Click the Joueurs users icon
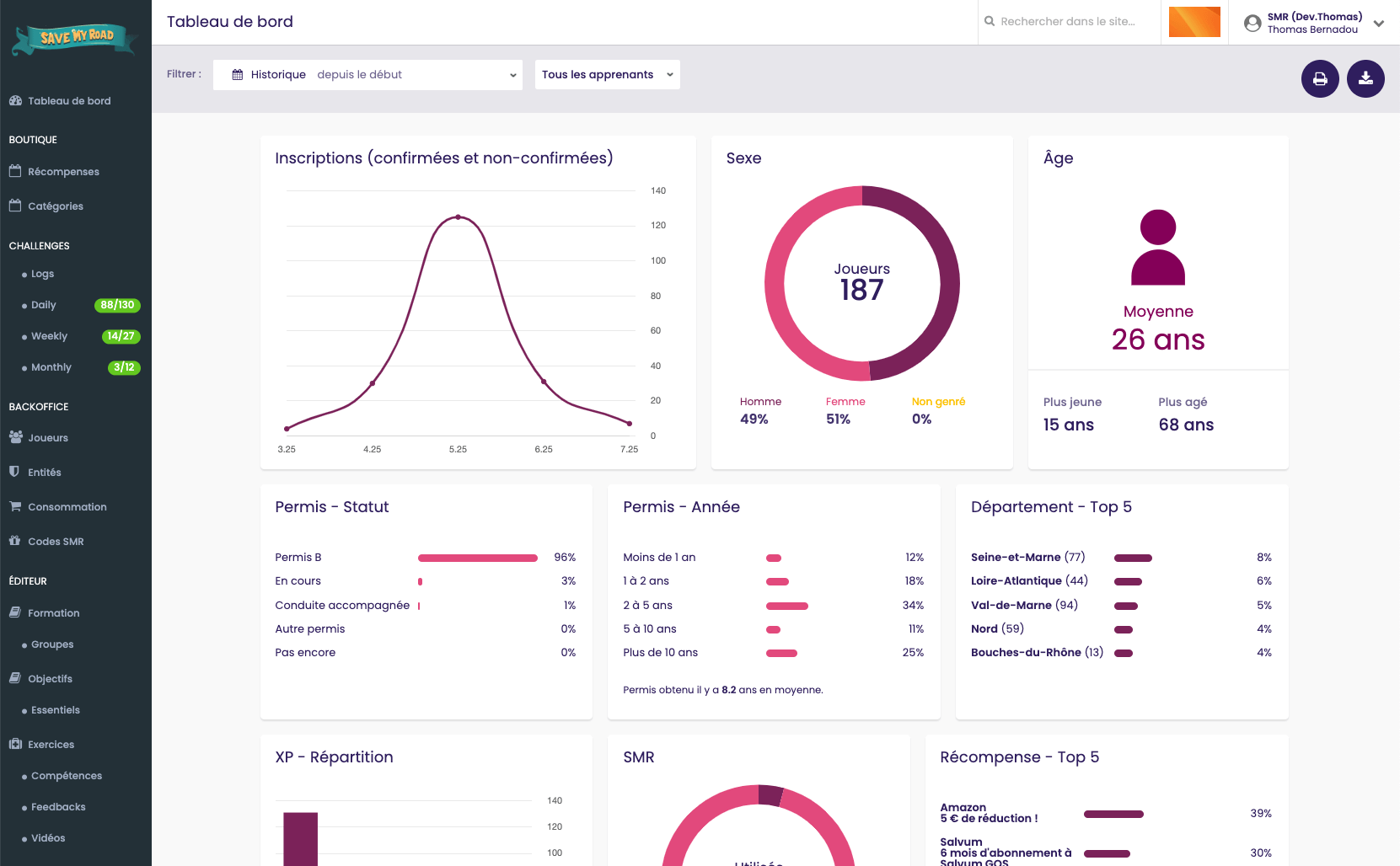 pos(15,437)
